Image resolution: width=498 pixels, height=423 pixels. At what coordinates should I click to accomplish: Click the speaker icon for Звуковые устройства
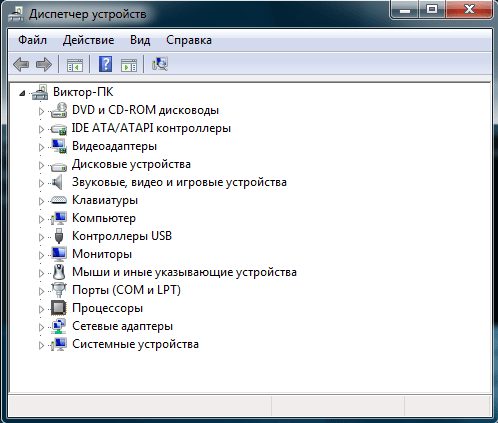[57, 182]
